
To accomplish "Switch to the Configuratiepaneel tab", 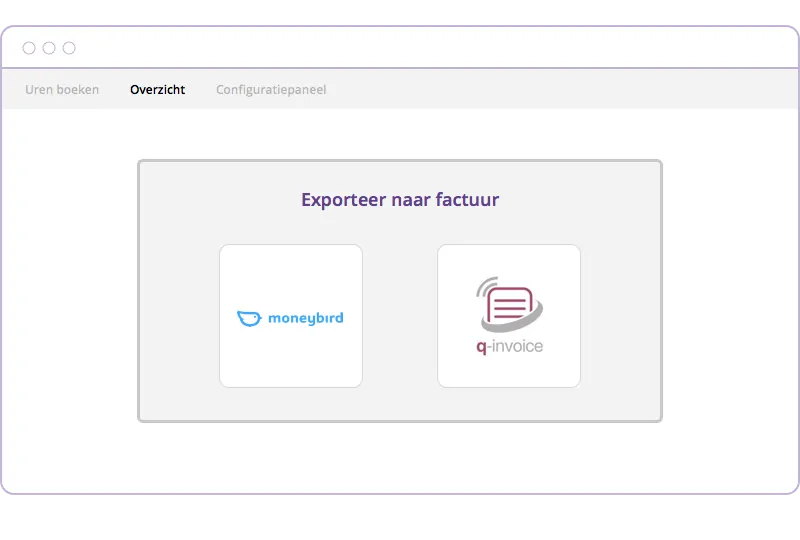I will click(271, 90).
